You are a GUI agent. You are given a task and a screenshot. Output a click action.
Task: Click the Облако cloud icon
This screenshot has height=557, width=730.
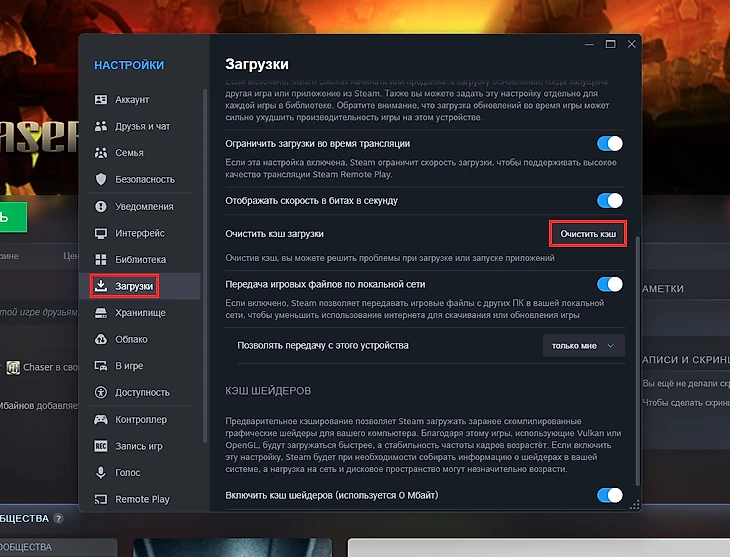(x=101, y=339)
